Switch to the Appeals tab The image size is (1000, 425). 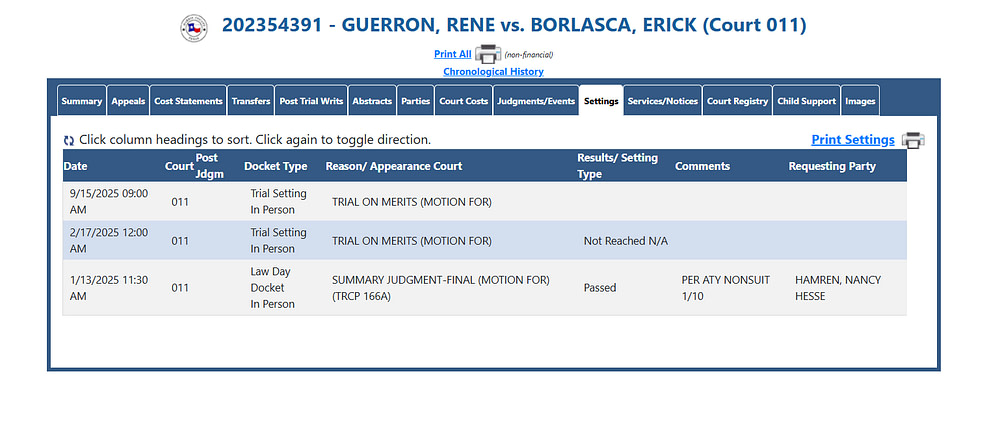point(128,101)
